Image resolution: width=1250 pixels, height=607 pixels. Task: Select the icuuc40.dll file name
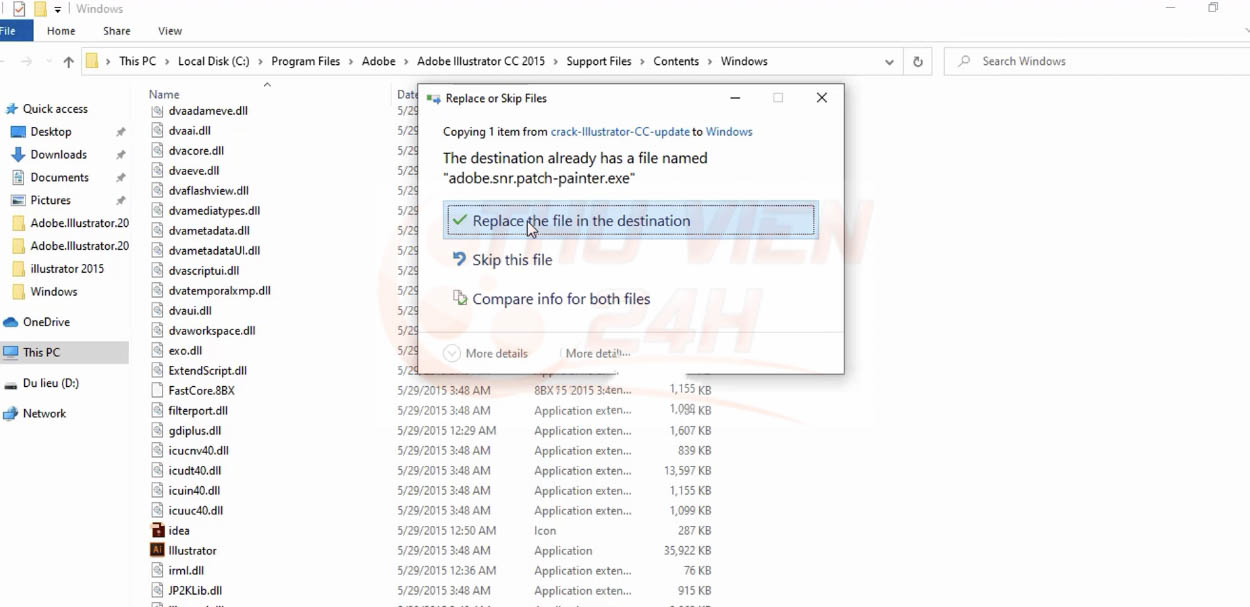[x=196, y=511]
